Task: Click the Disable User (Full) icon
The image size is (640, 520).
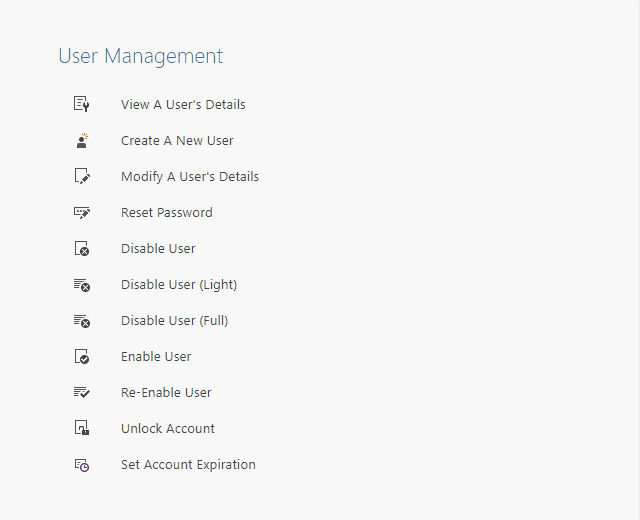Action: (82, 321)
